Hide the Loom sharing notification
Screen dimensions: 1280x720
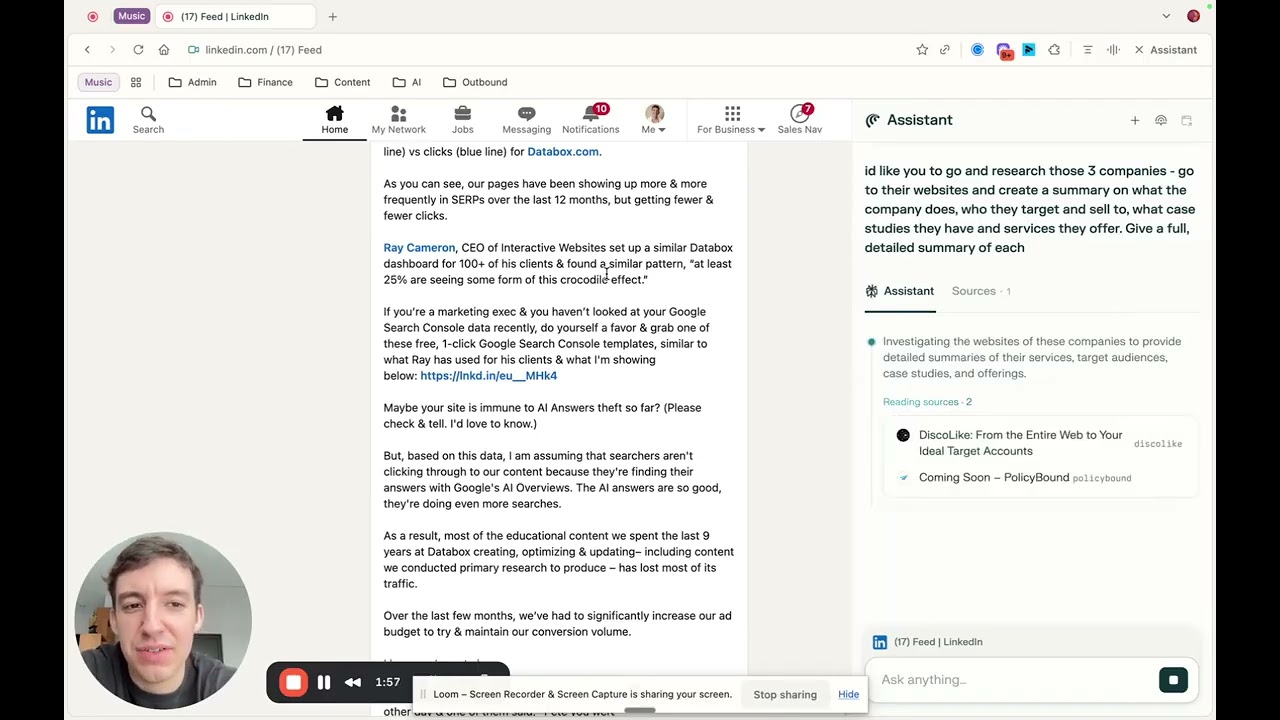(848, 695)
